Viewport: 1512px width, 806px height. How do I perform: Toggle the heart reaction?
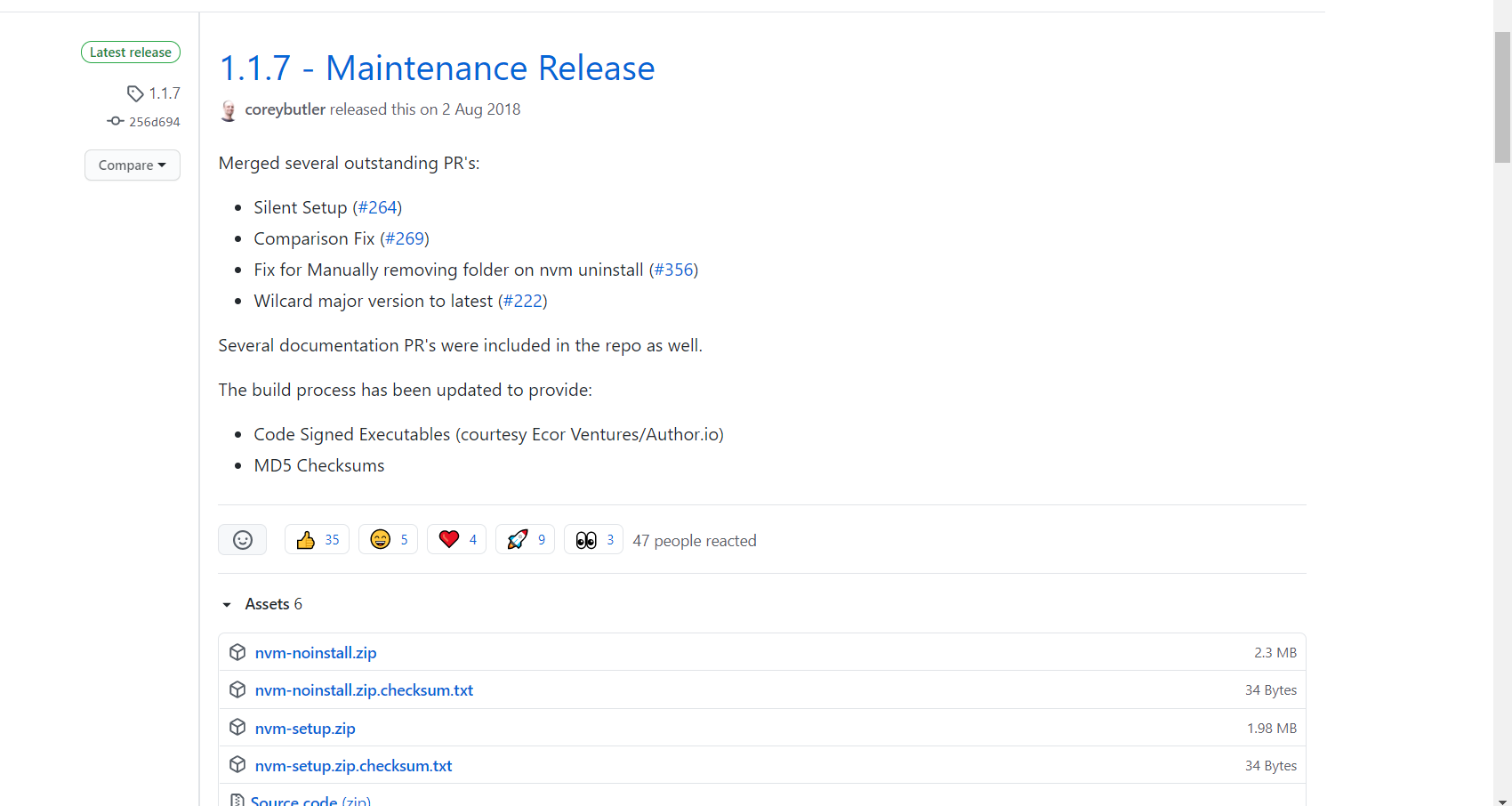[x=456, y=539]
